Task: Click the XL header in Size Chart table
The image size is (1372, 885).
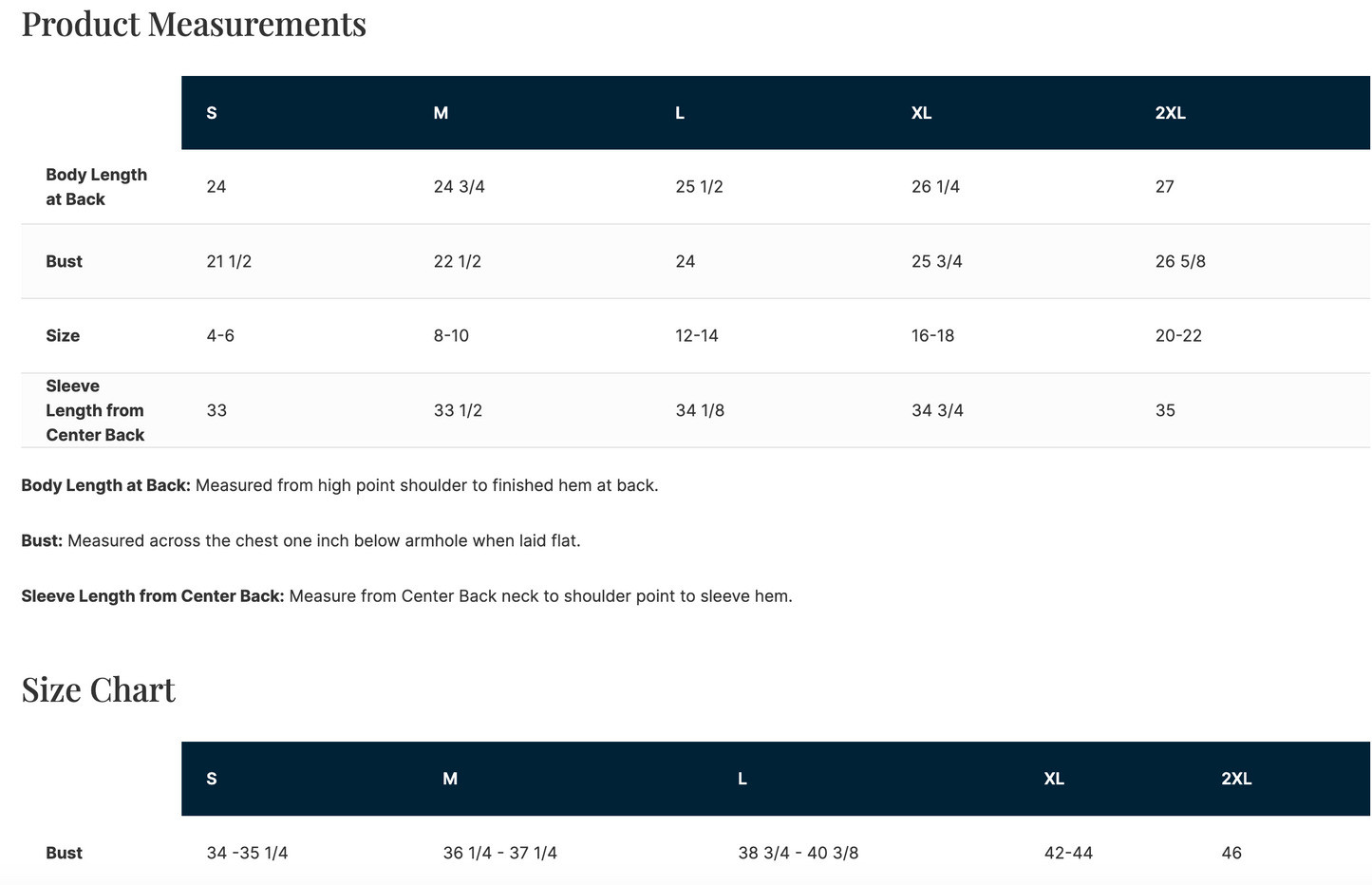Action: point(1054,779)
